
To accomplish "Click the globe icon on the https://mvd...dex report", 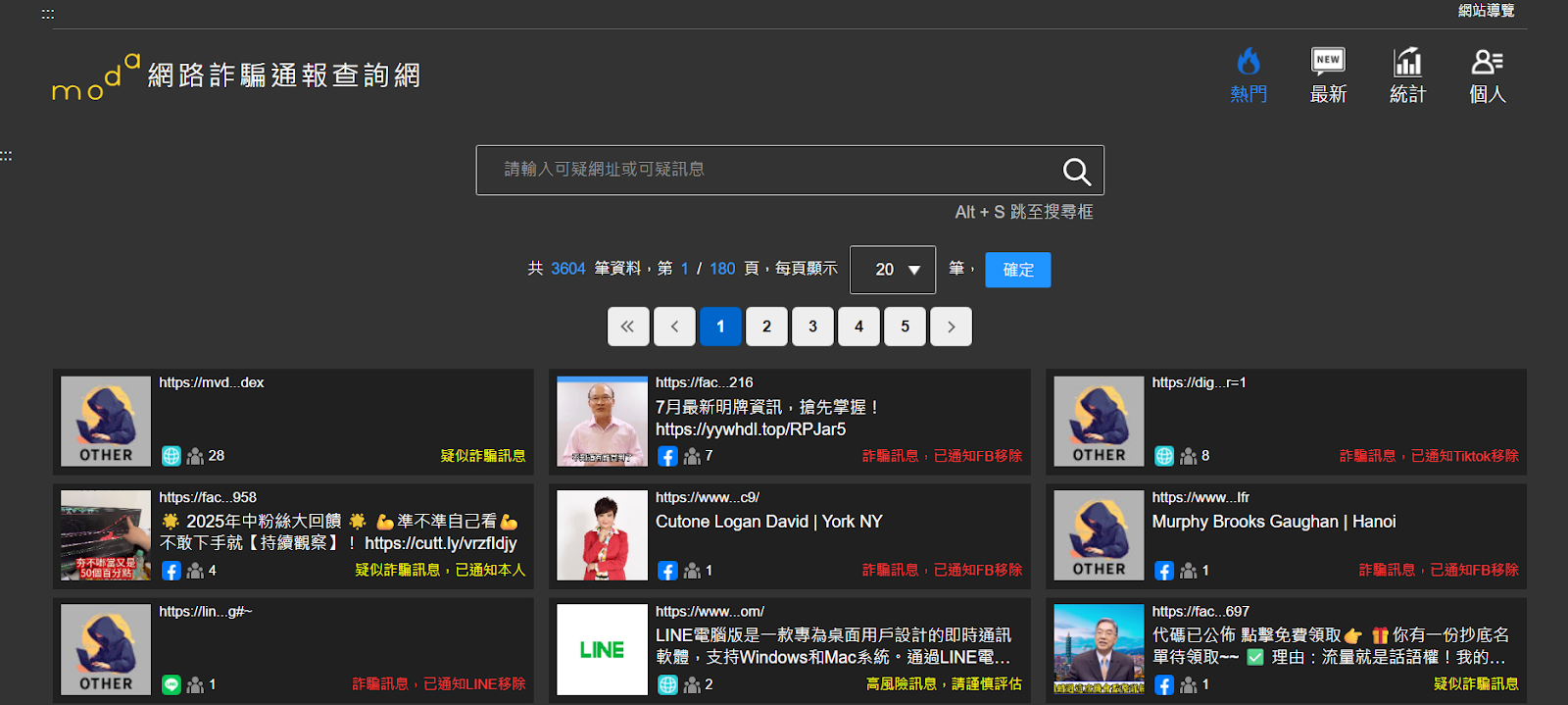I will coord(171,456).
